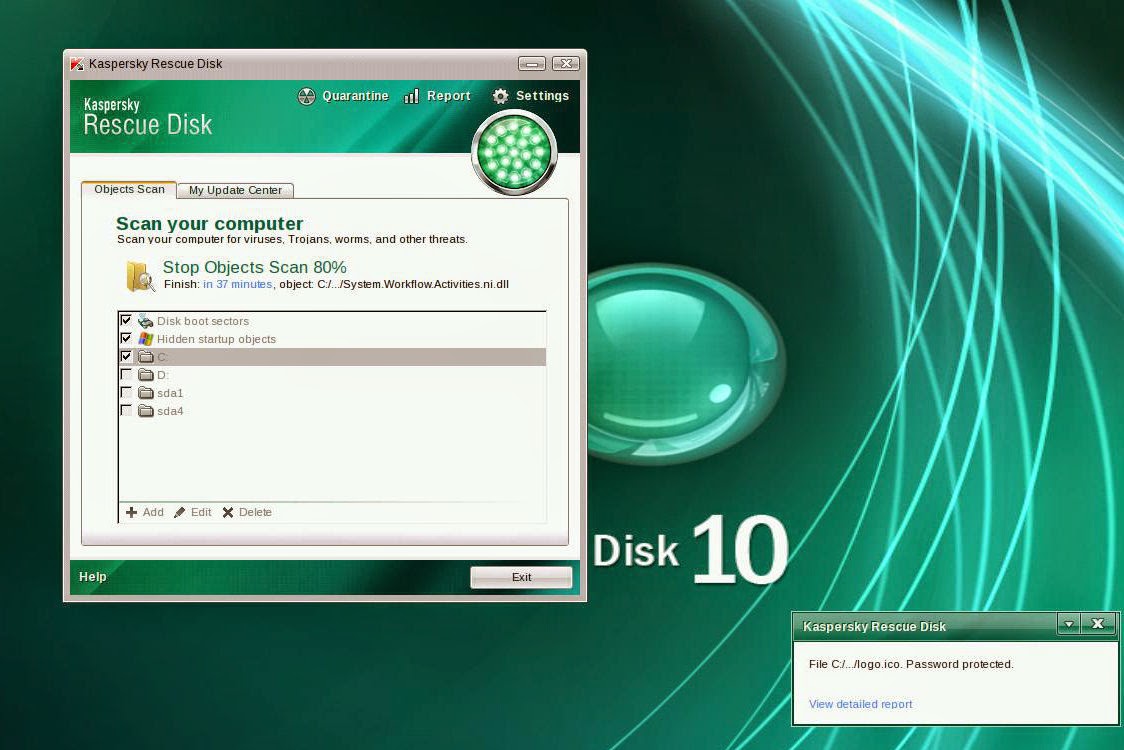Click the C: folder icon

(x=146, y=356)
